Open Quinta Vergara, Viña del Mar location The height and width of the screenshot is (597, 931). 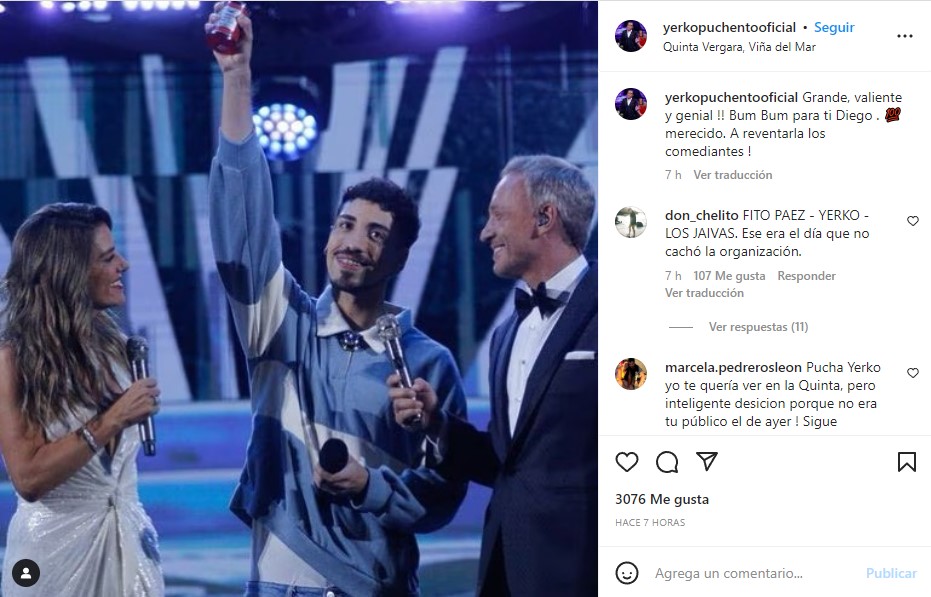(739, 47)
